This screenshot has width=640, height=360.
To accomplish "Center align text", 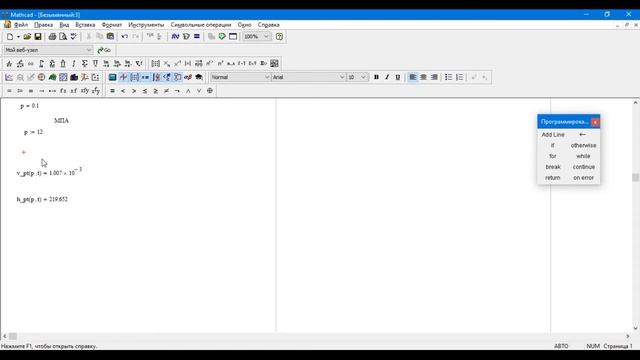I will (423, 77).
